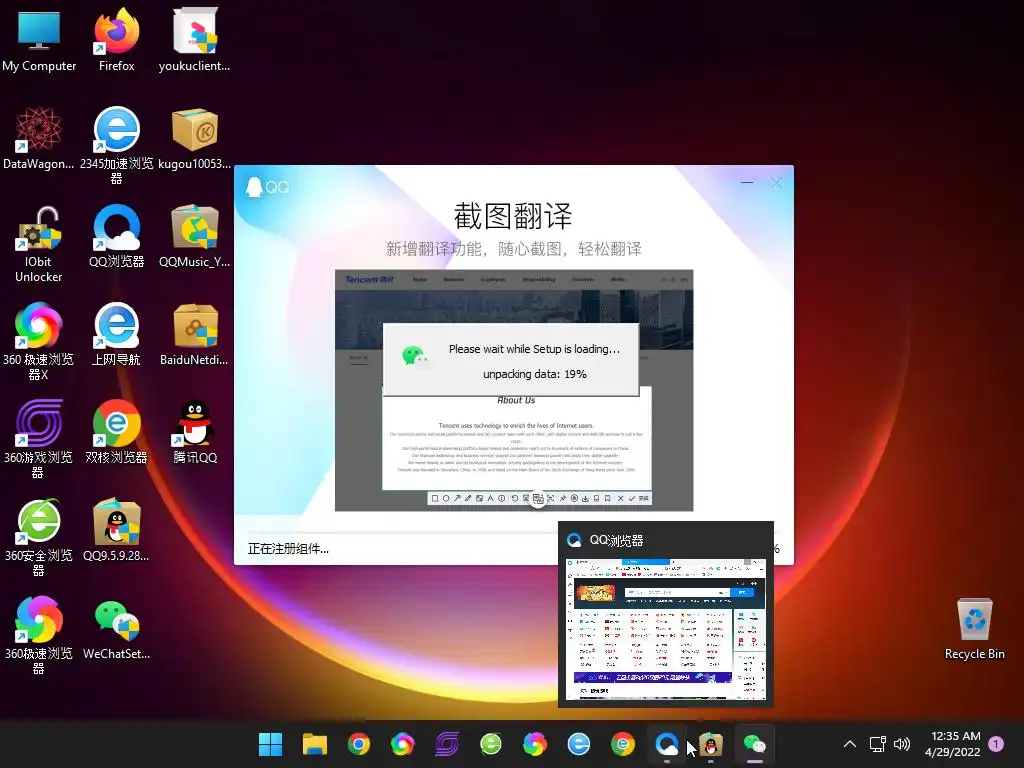Switch to QQ浏览器 taskbar button
1024x768 pixels.
(667, 744)
